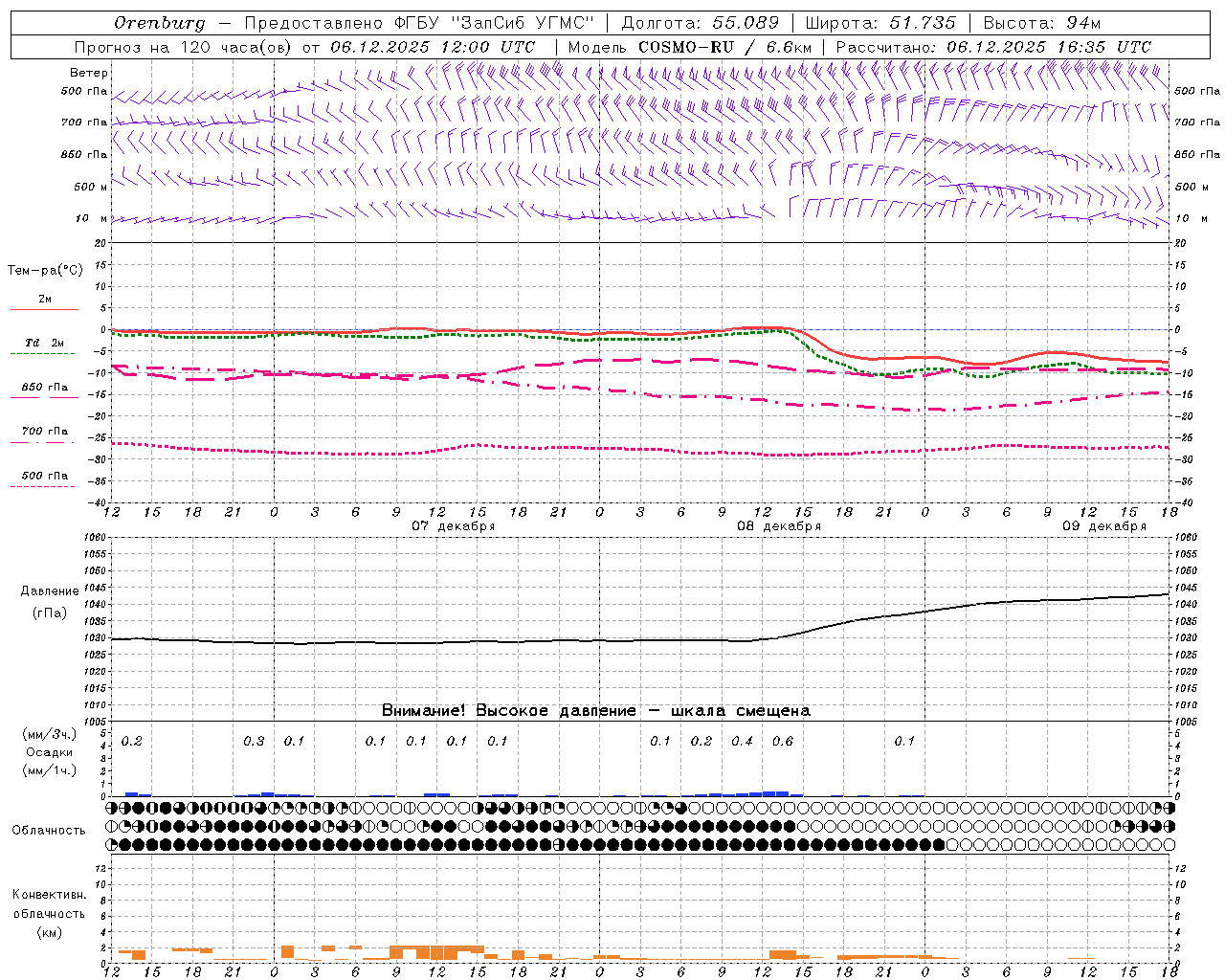Screen dimensions: 1225x980
Task: Click the "Конвективн." convective cloud label
Action: tap(49, 895)
